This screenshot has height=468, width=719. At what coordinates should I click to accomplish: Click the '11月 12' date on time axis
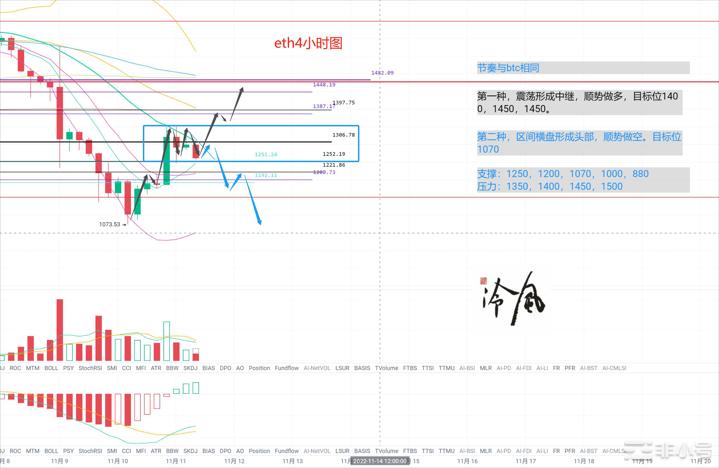(x=234, y=461)
